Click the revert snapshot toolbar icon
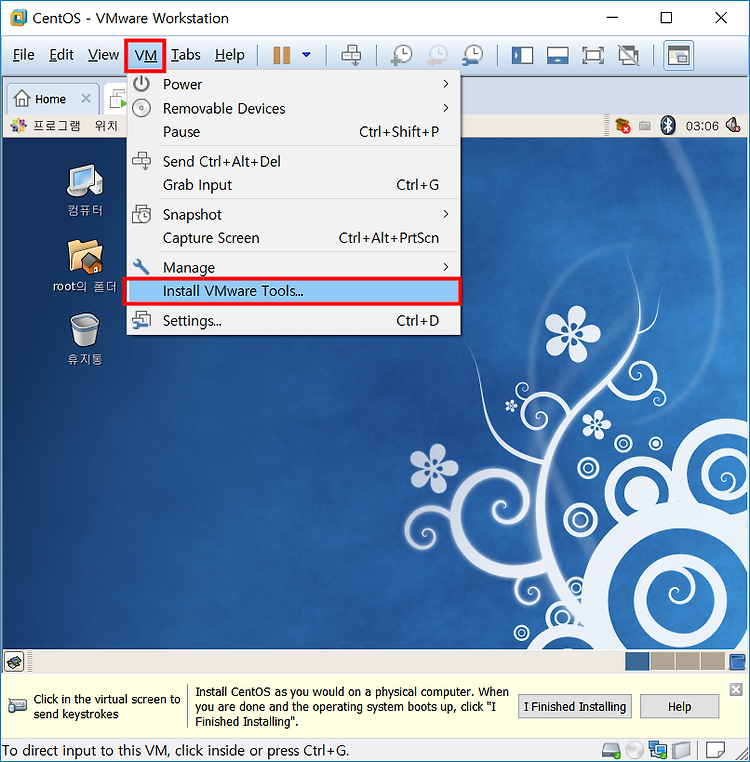Image resolution: width=750 pixels, height=762 pixels. [437, 55]
